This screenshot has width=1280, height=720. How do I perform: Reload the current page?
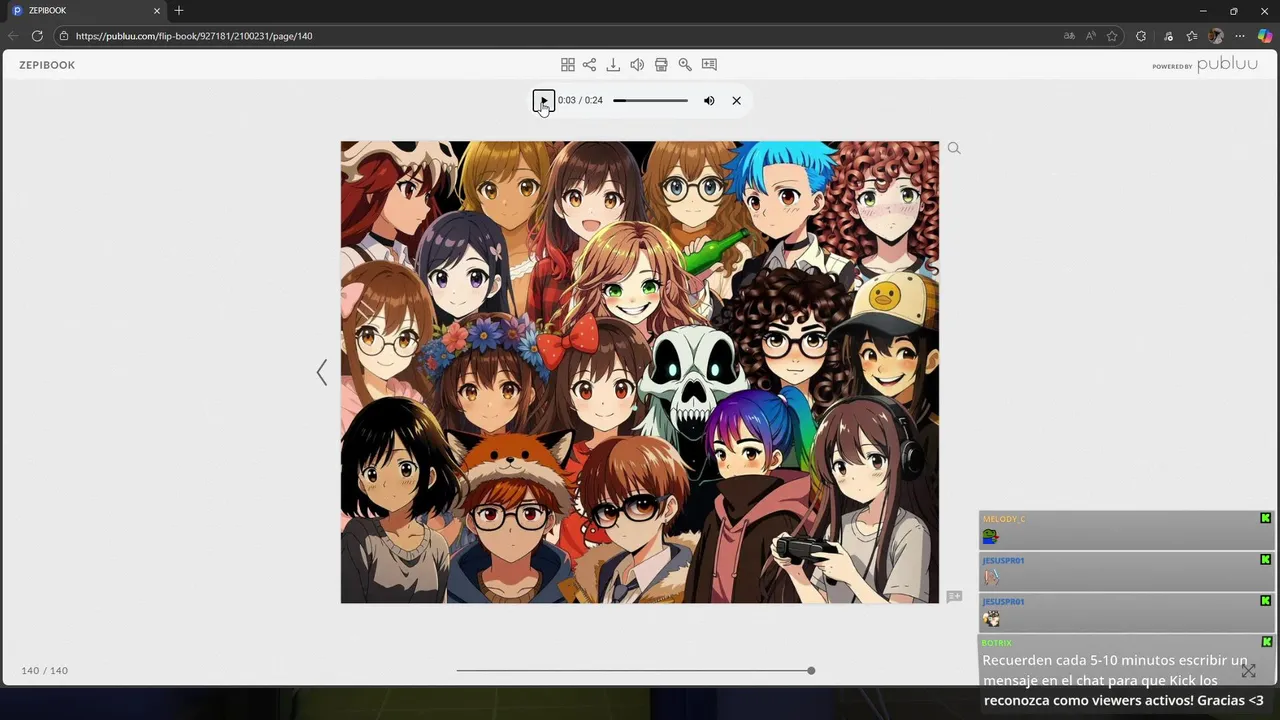(37, 36)
